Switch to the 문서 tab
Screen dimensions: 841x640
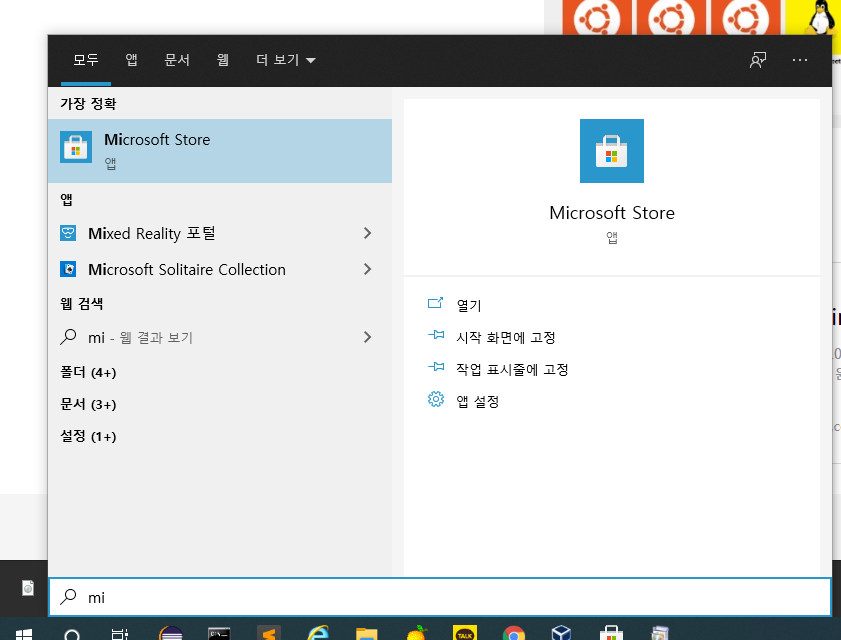tap(177, 60)
